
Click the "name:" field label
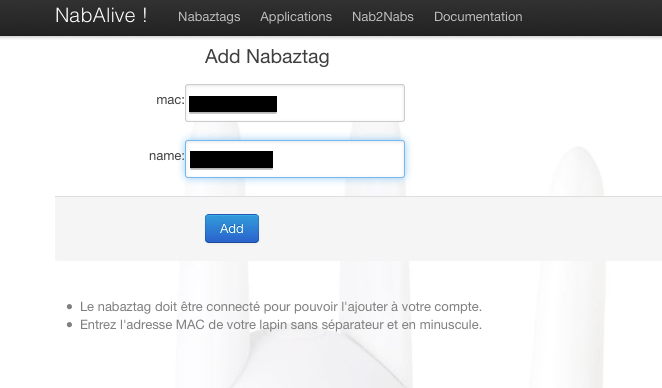tap(167, 156)
